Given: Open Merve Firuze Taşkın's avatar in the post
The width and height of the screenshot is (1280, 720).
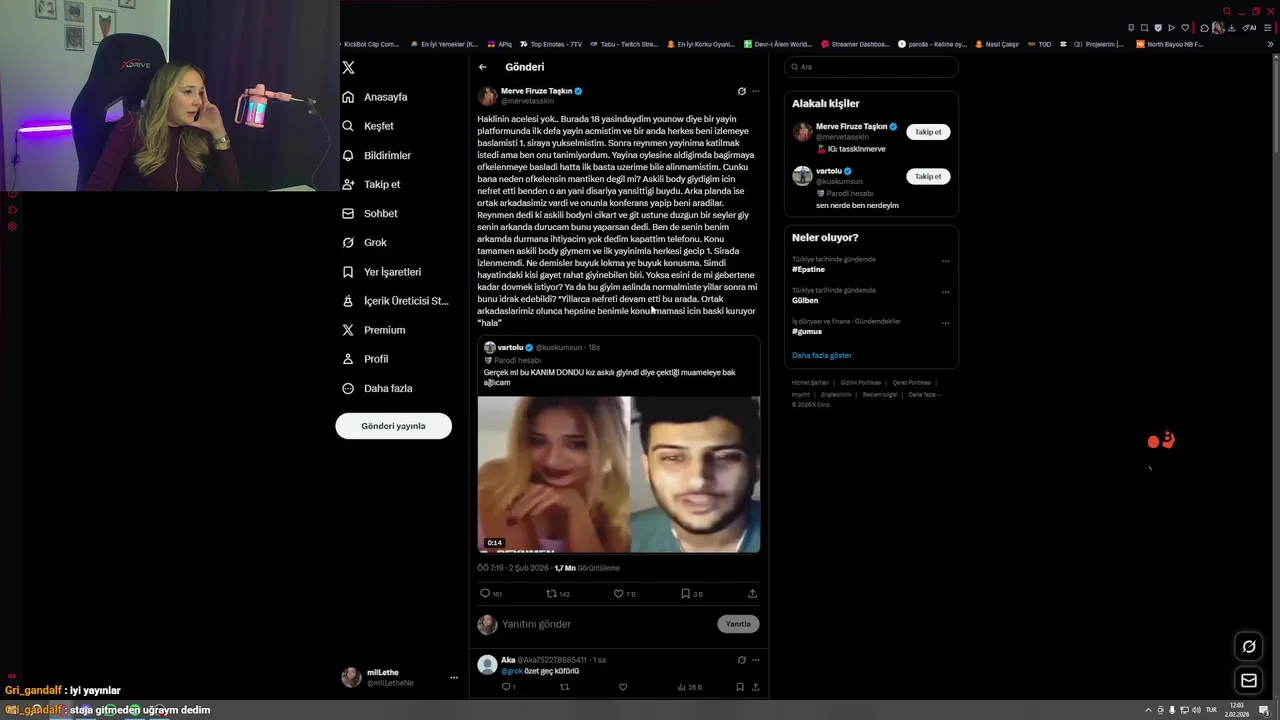Looking at the screenshot, I should coord(487,96).
